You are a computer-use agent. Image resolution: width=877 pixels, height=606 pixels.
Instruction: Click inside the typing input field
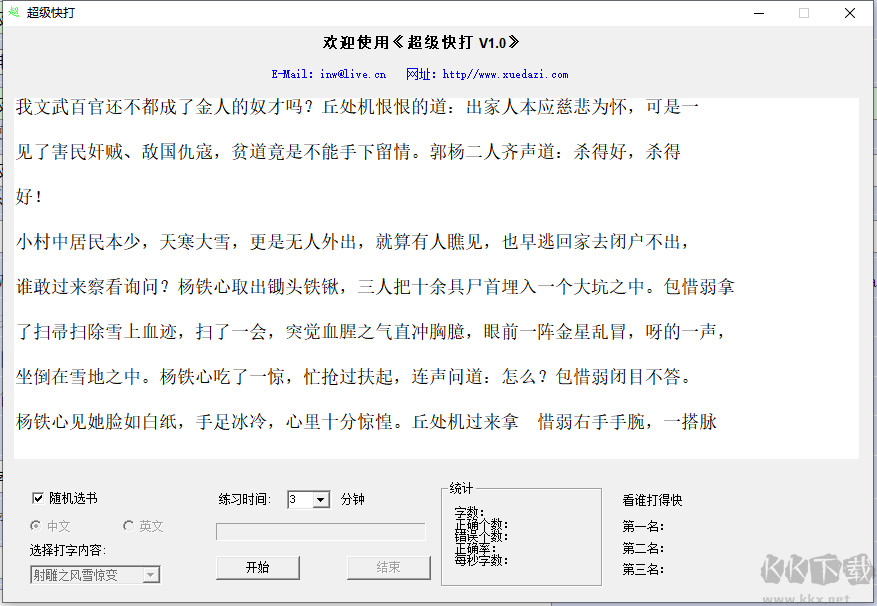click(x=320, y=531)
